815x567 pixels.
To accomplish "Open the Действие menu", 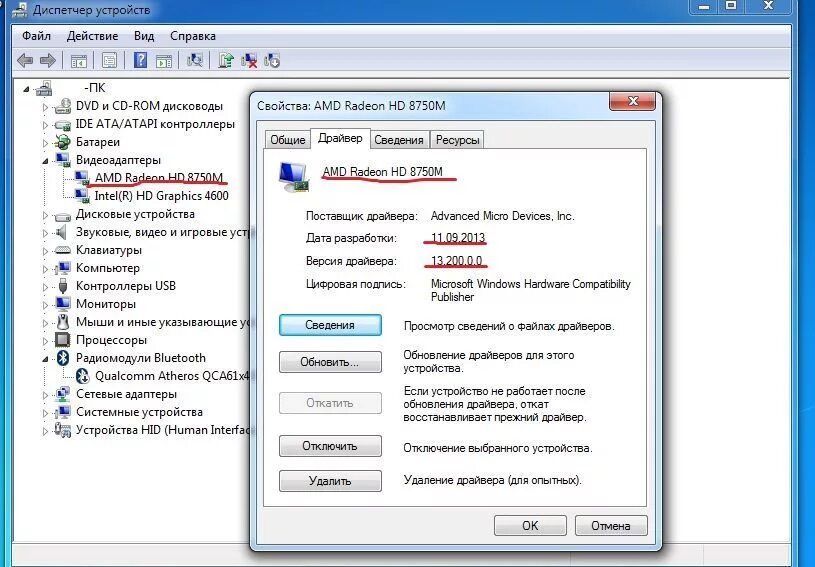I will coord(93,36).
